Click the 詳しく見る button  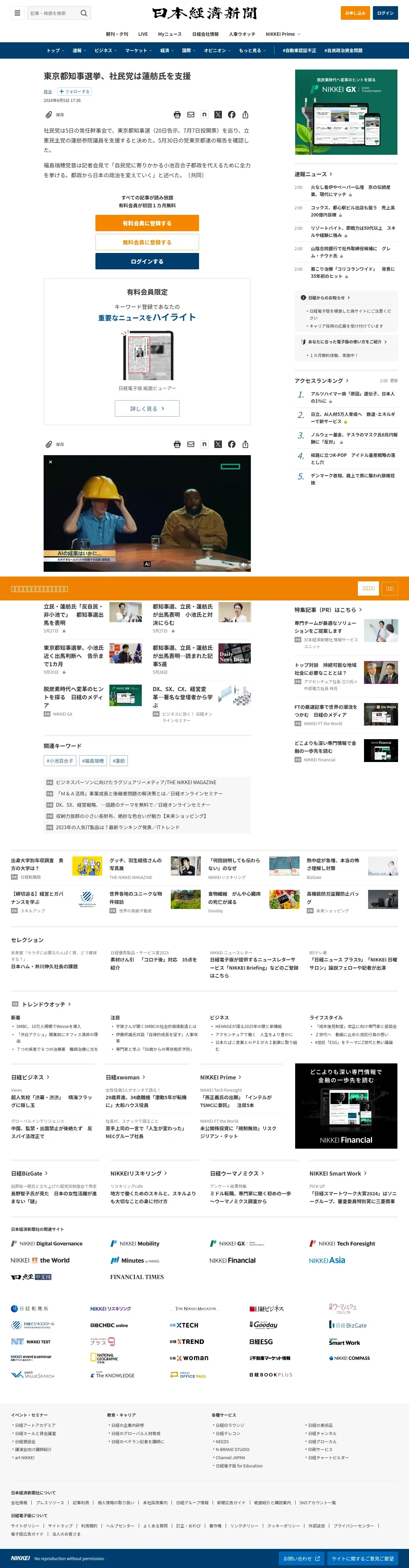click(147, 408)
